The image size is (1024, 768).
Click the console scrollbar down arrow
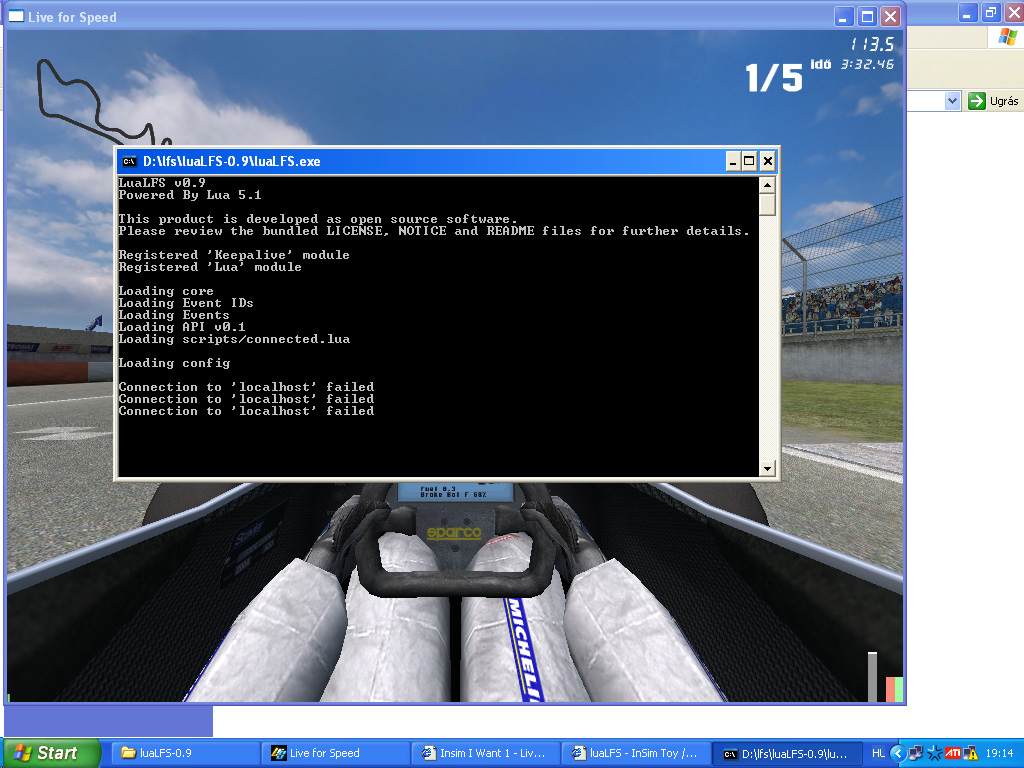[x=767, y=468]
